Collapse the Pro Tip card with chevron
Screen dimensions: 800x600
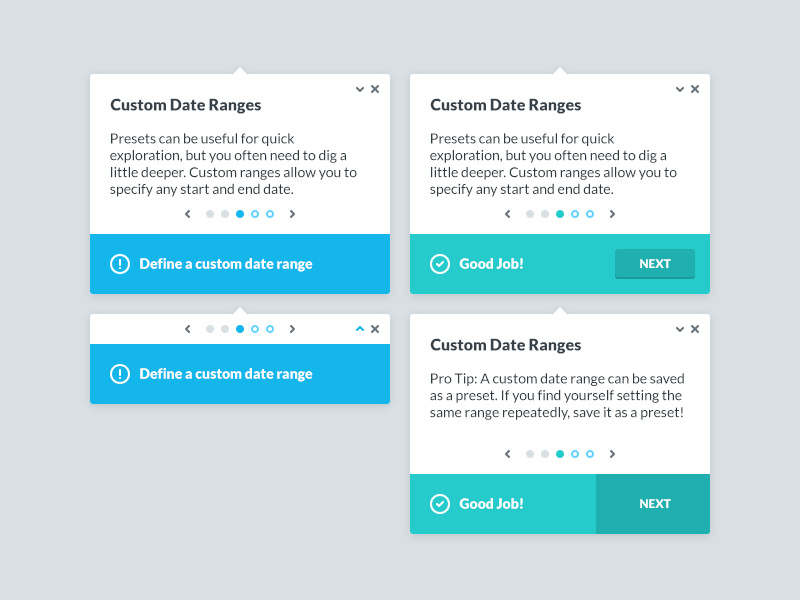pyautogui.click(x=680, y=329)
